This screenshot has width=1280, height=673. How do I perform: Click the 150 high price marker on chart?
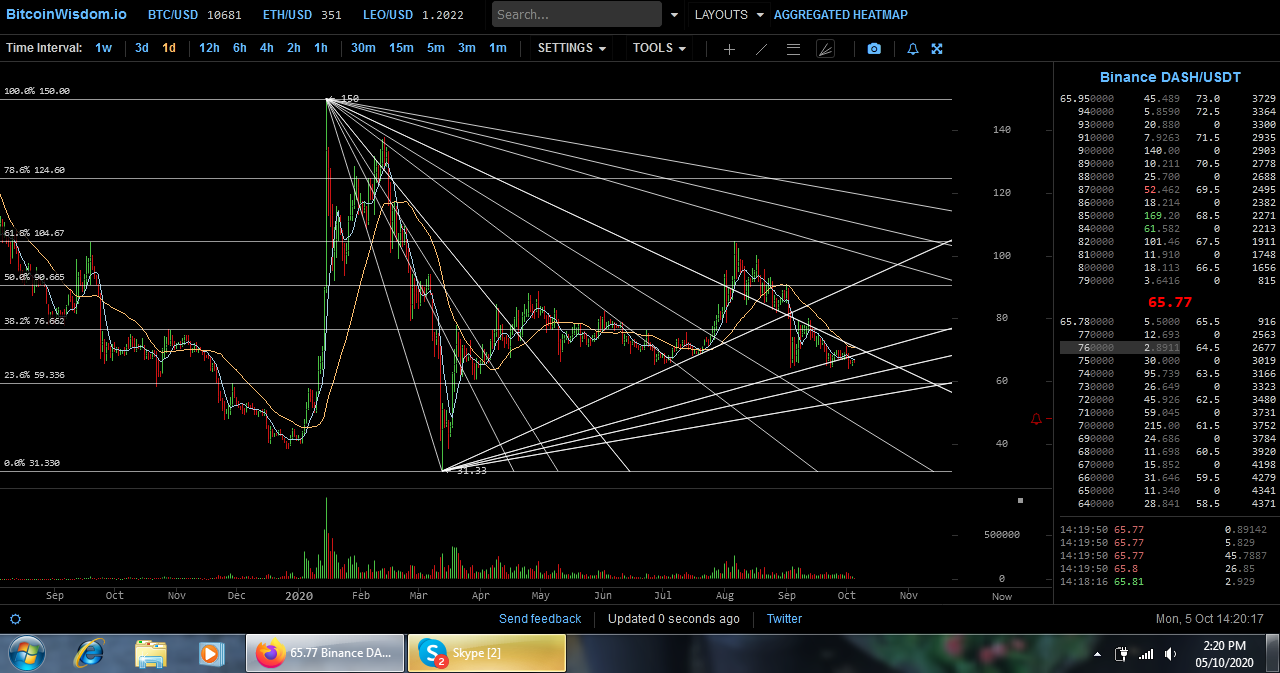pos(350,99)
